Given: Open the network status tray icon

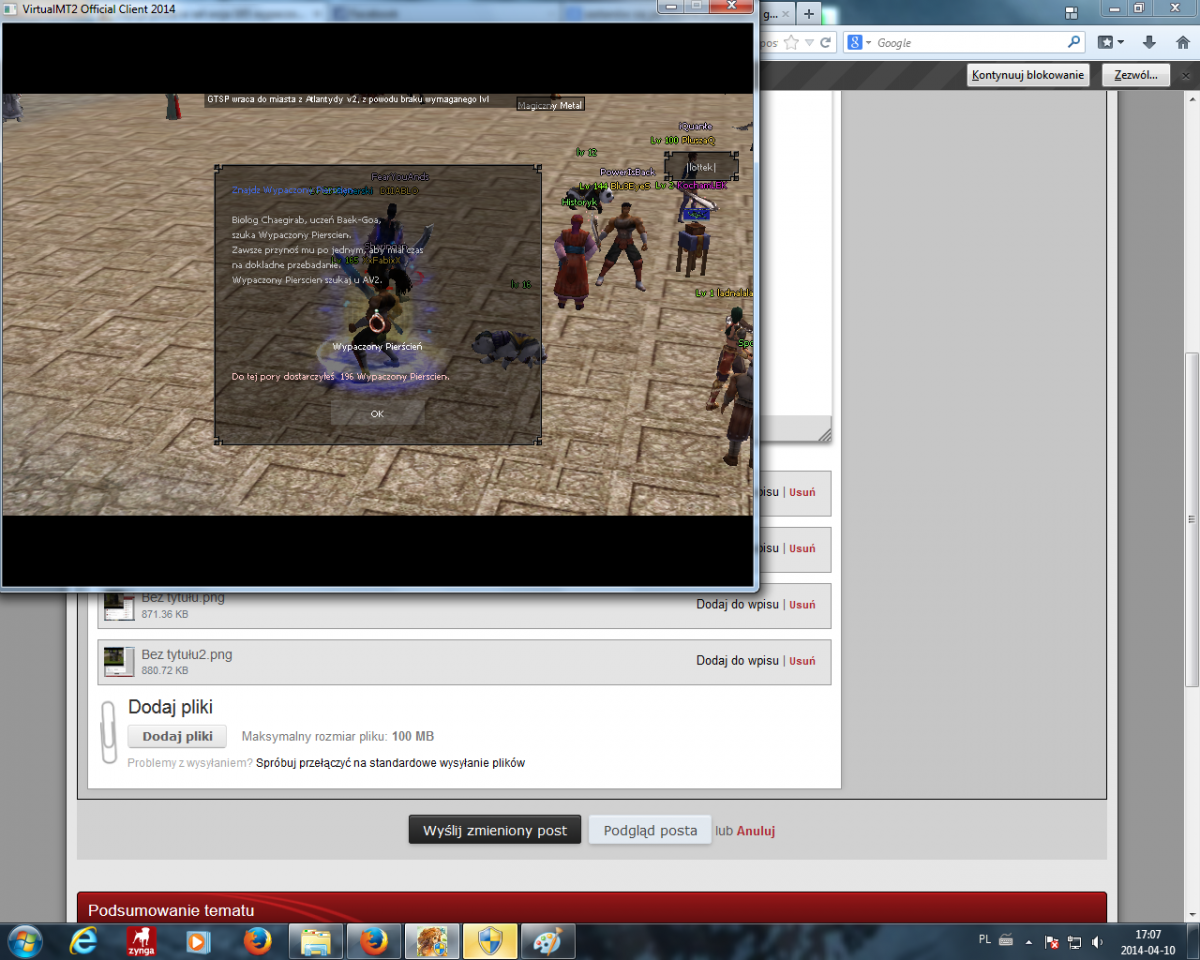Looking at the screenshot, I should click(1075, 942).
